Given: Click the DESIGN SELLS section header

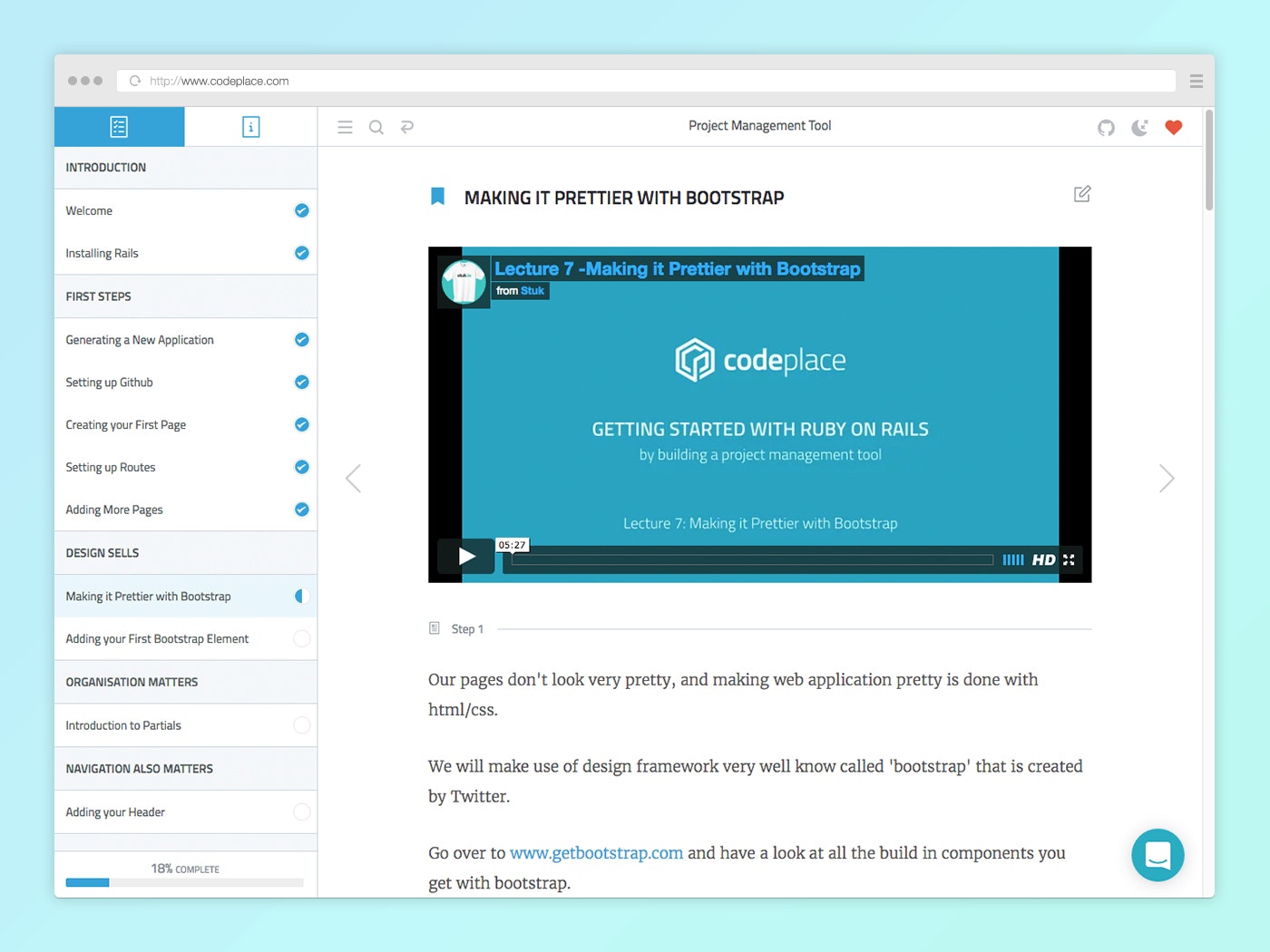Looking at the screenshot, I should click(186, 553).
